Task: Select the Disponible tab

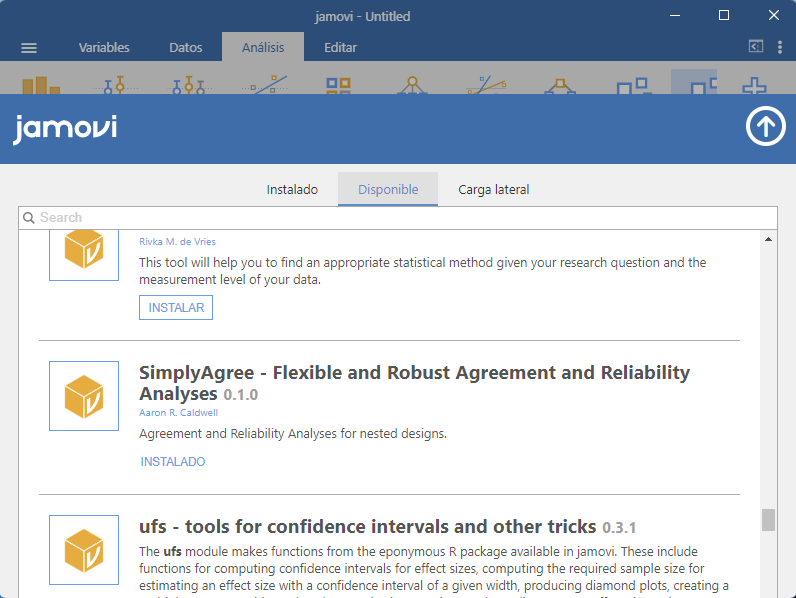Action: (x=388, y=189)
